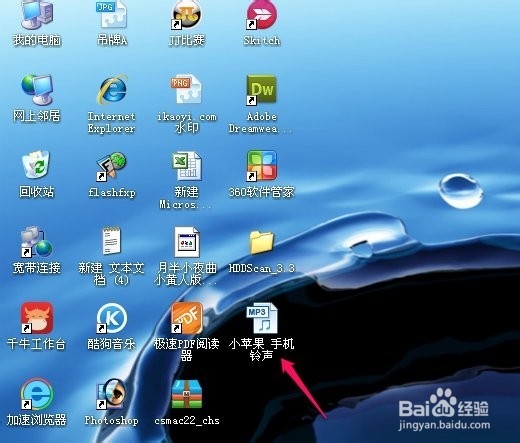Click the Photoshop label text
This screenshot has width=520, height=443.
point(111,420)
